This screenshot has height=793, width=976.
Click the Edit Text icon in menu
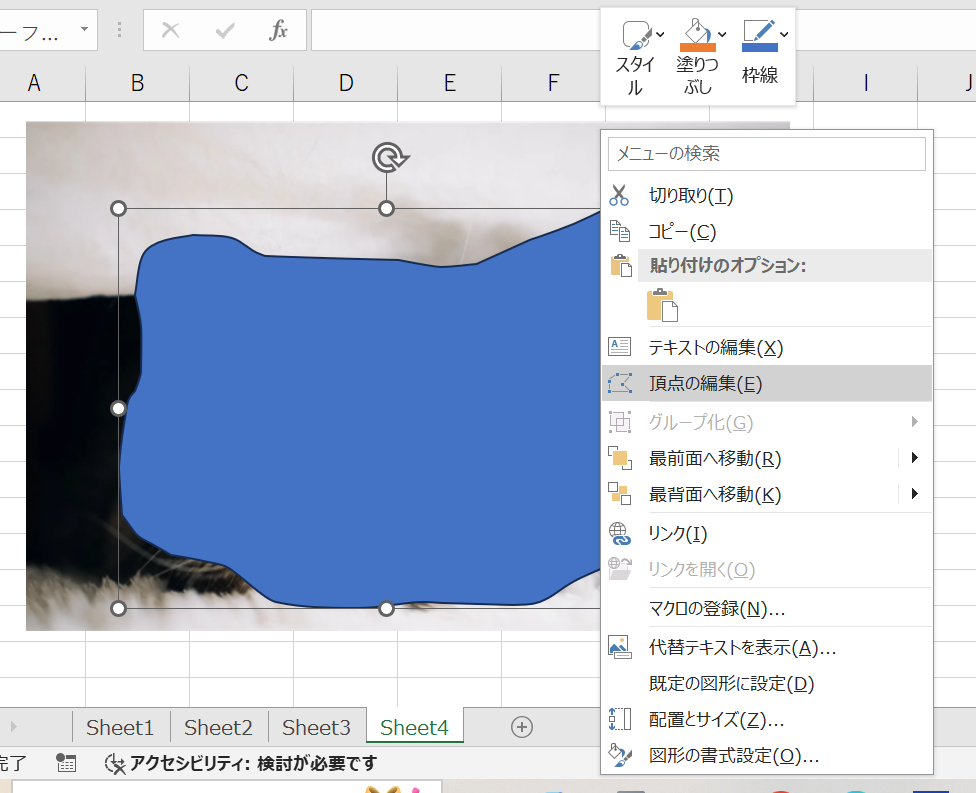(x=619, y=347)
